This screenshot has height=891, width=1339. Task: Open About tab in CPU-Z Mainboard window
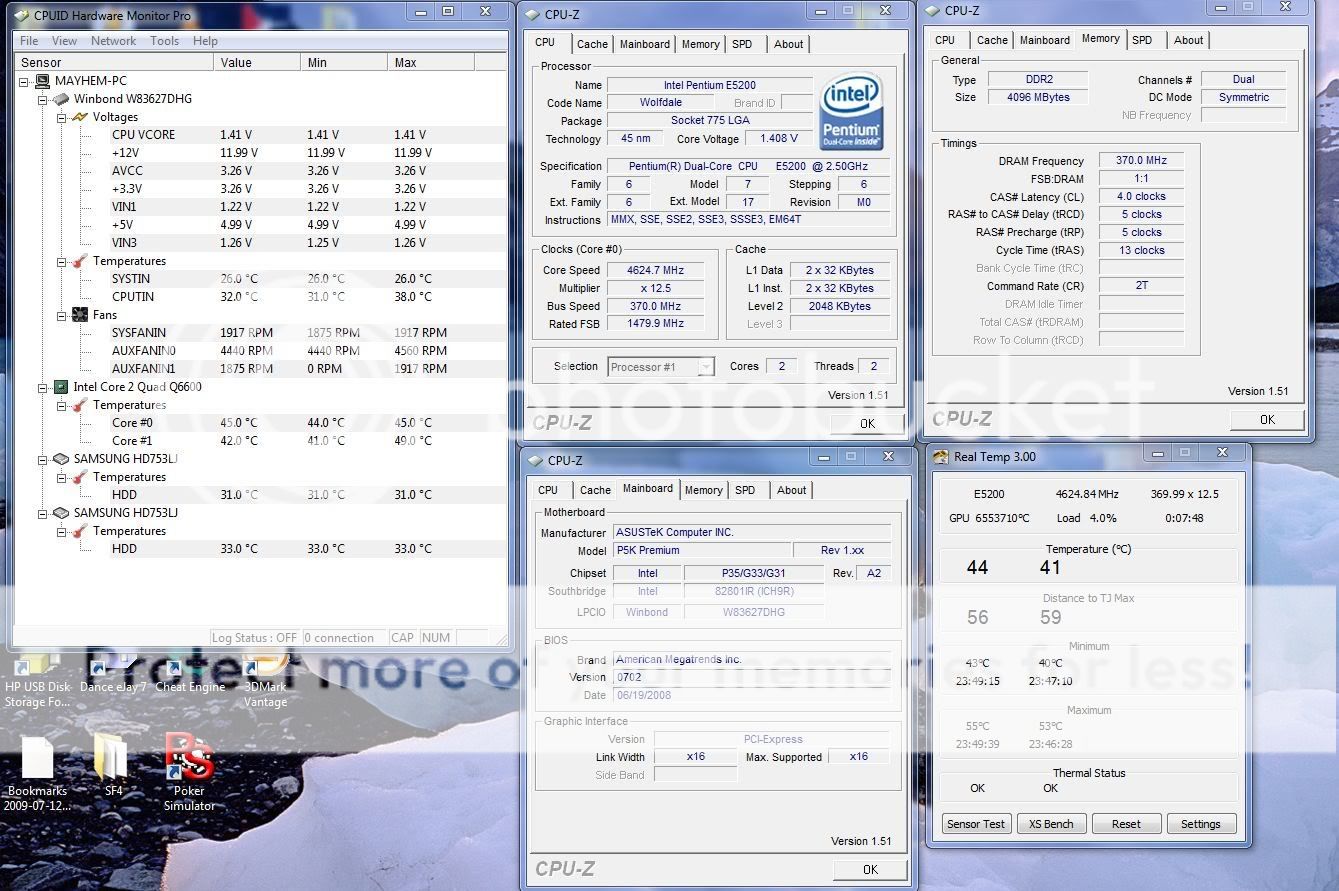[x=792, y=490]
